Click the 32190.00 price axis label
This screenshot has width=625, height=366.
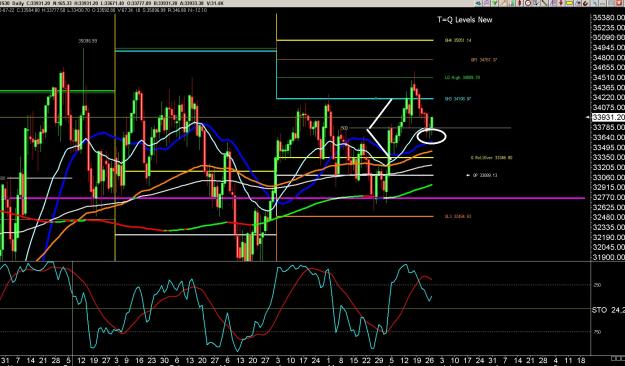[609, 237]
